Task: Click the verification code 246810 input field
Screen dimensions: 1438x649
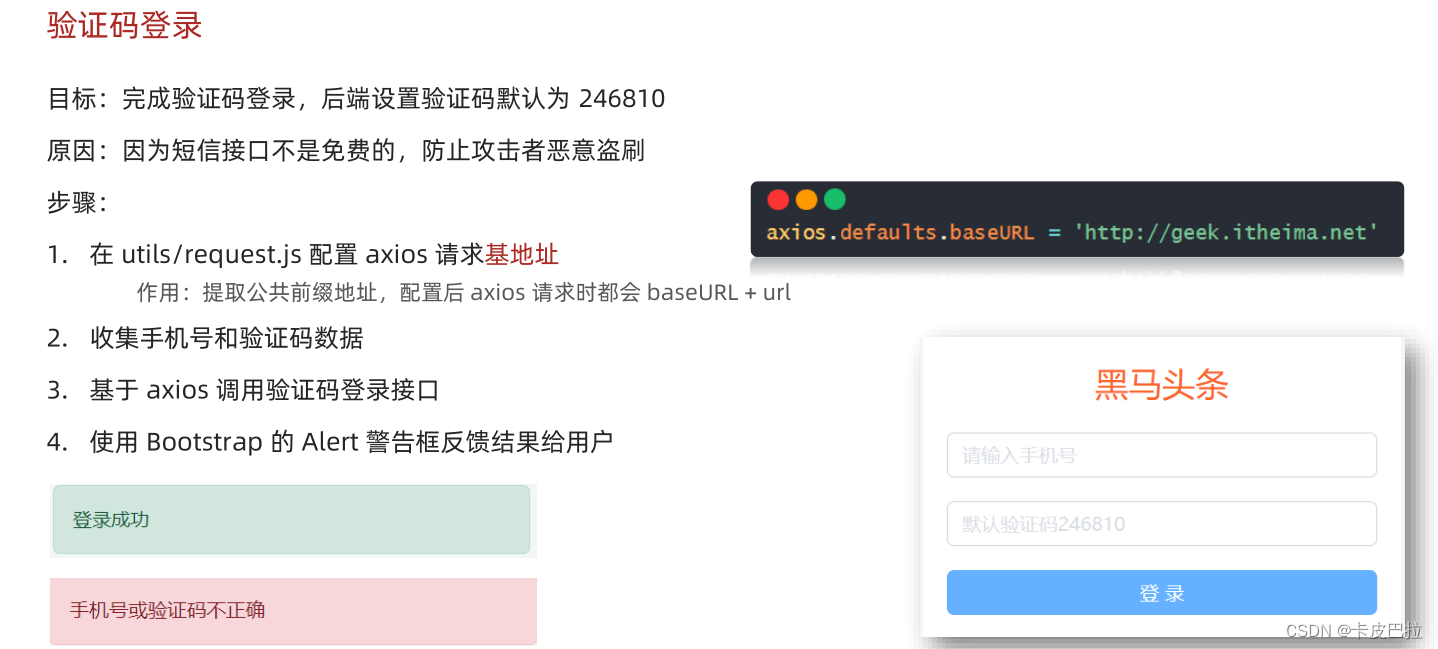Action: point(1161,524)
